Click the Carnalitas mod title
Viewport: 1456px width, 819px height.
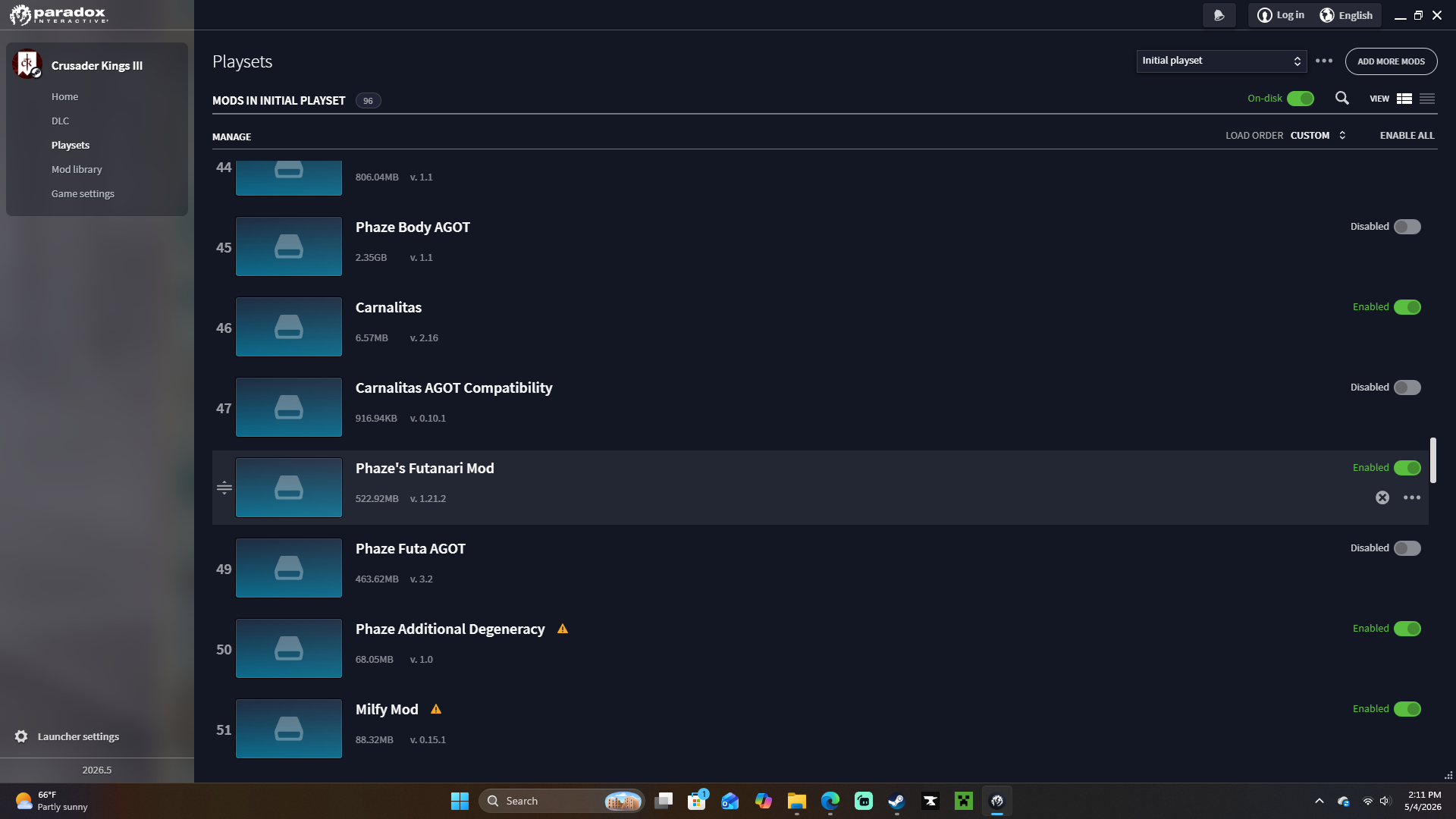click(x=388, y=307)
